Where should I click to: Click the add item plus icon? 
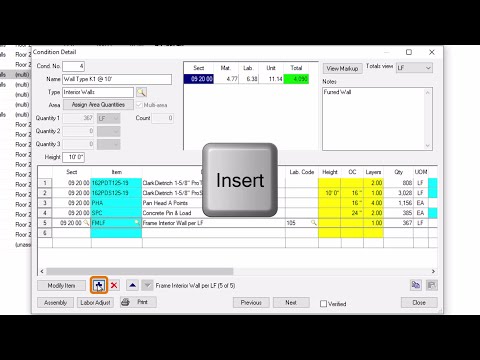99,285
